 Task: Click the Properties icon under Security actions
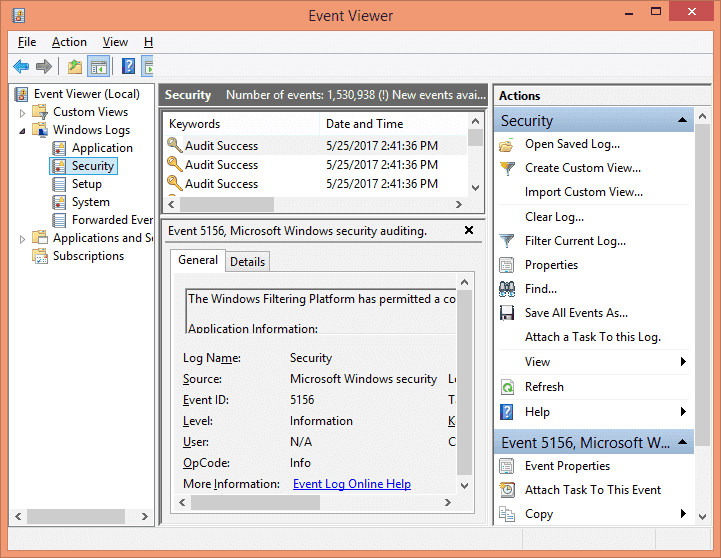[x=507, y=265]
